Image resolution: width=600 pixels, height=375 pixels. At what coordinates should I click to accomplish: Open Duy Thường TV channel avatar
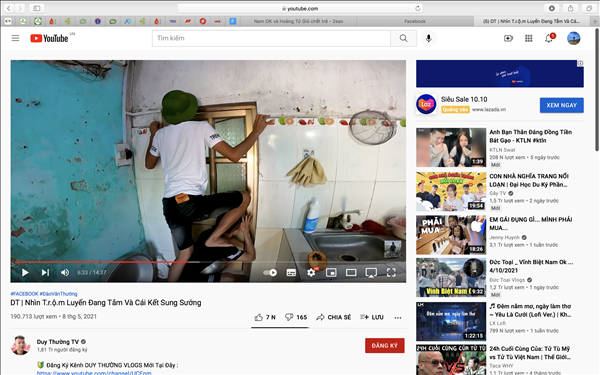coord(20,345)
